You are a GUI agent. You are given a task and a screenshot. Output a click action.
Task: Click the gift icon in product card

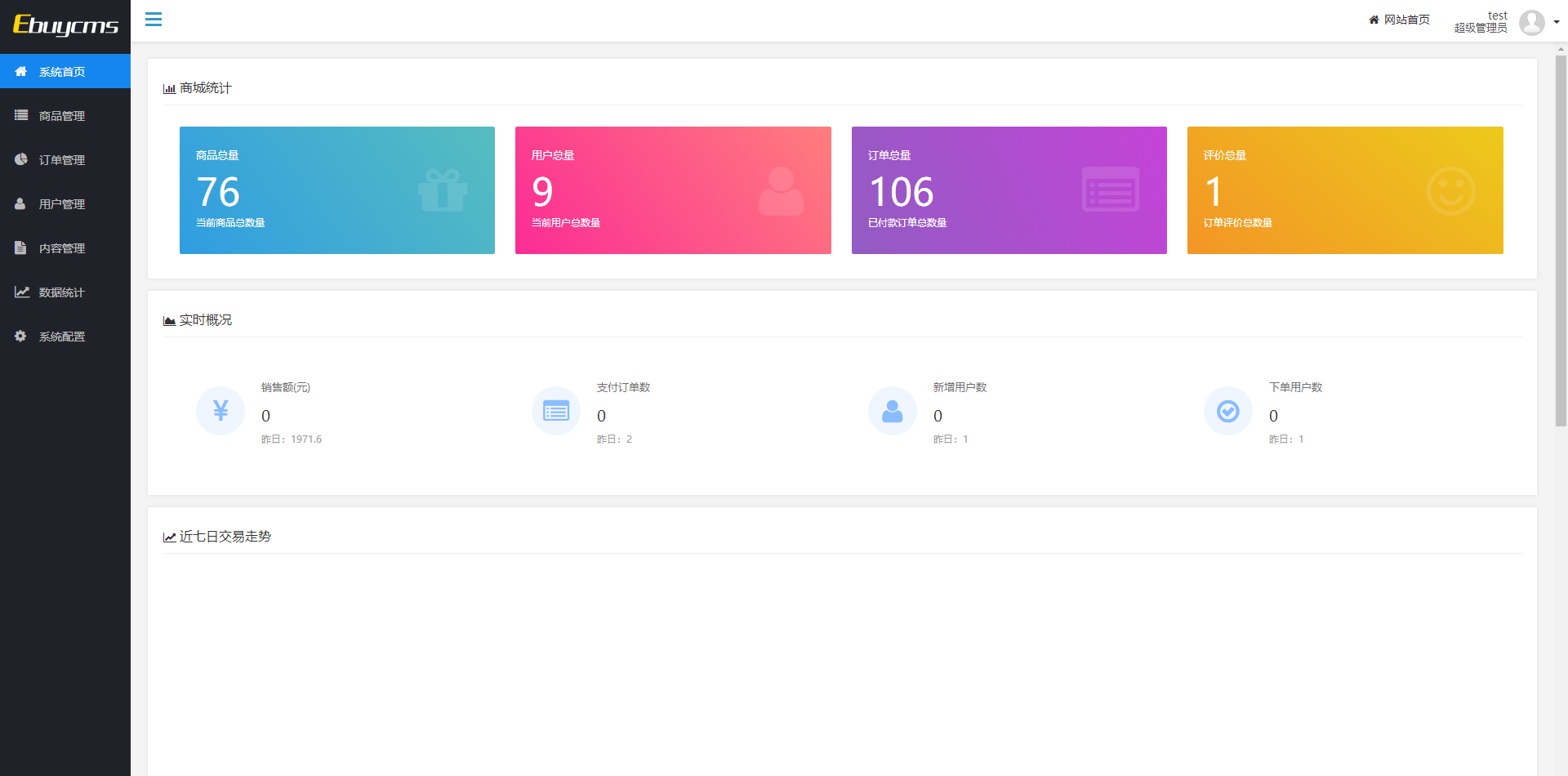click(x=442, y=190)
